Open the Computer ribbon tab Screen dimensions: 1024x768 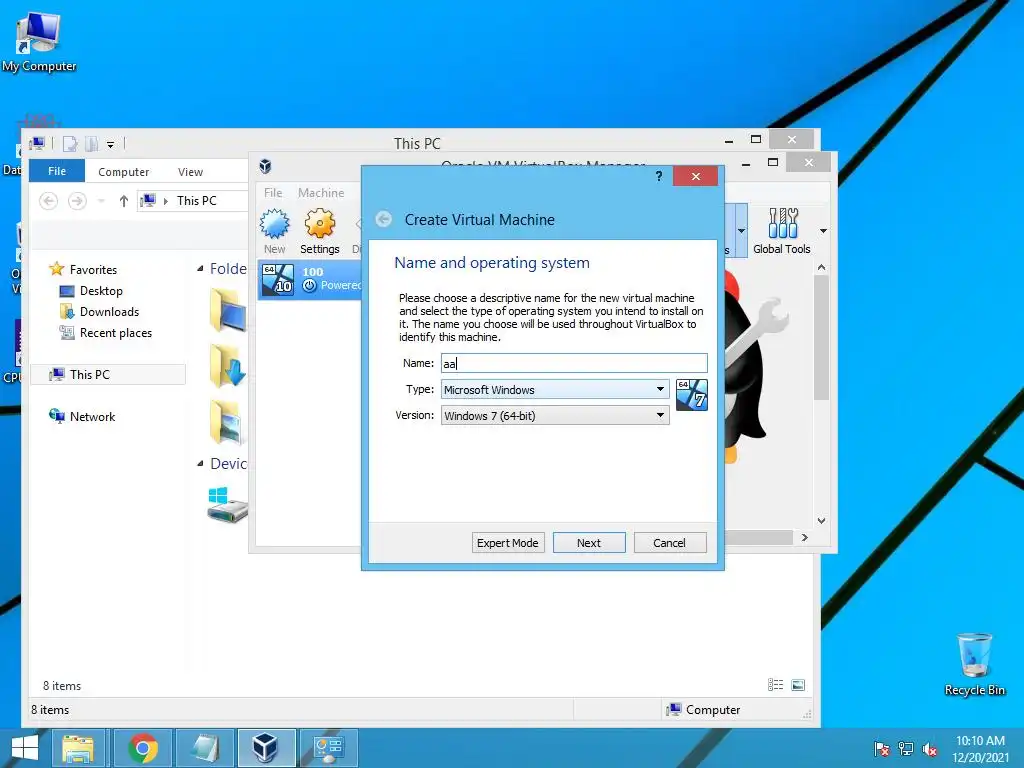pyautogui.click(x=123, y=172)
